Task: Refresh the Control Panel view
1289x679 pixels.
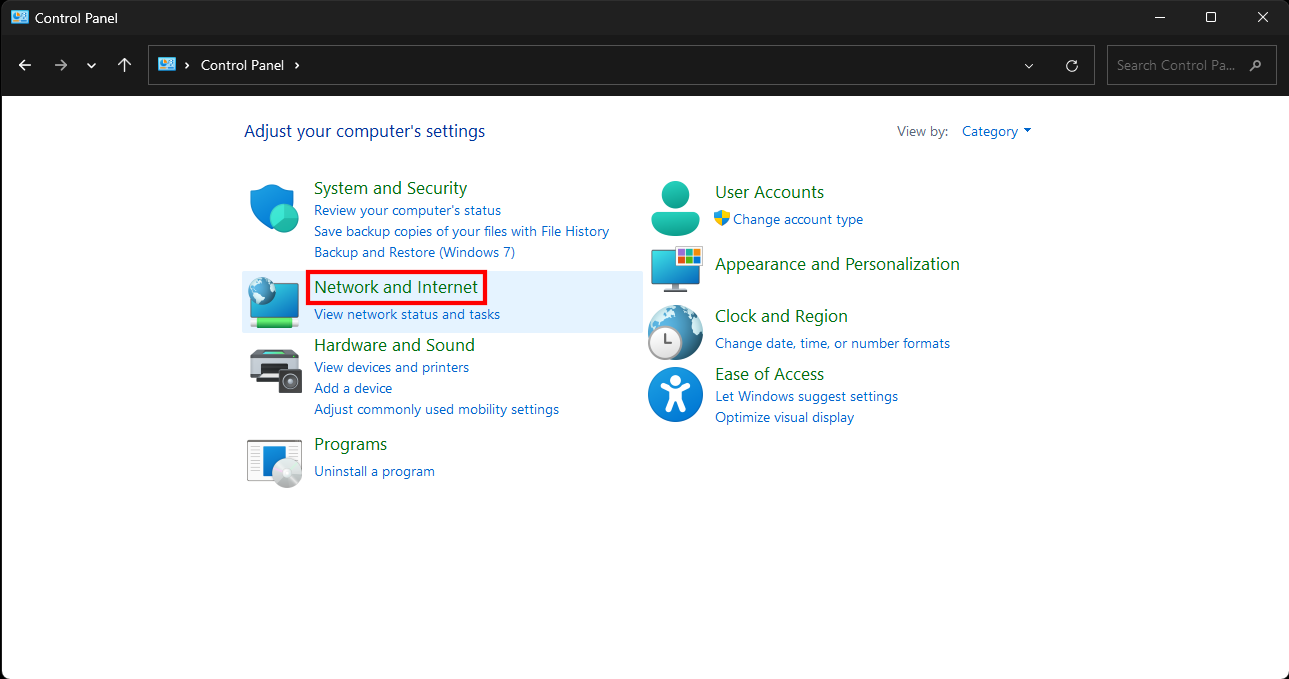Action: tap(1072, 66)
